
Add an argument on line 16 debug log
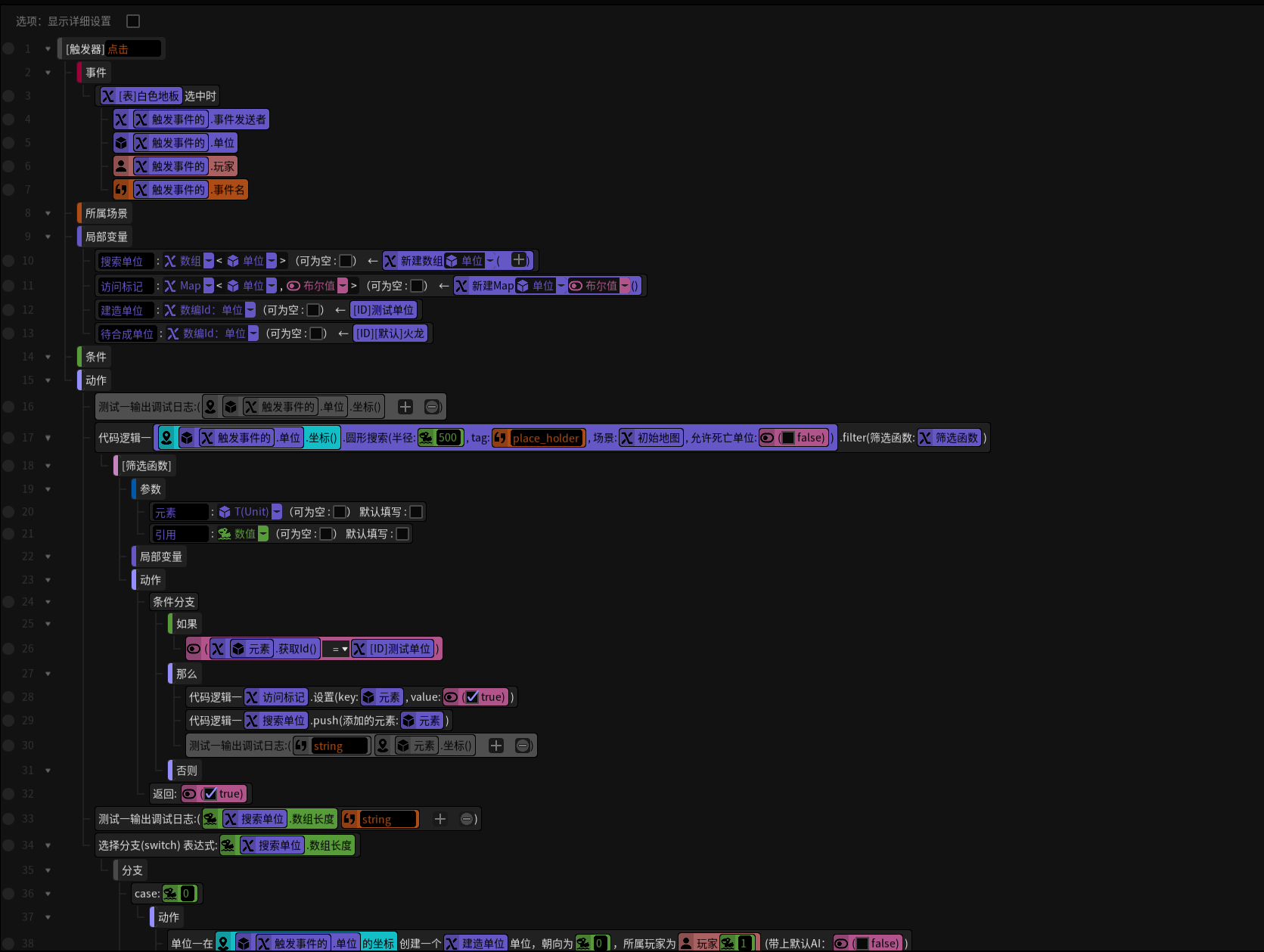coord(405,407)
